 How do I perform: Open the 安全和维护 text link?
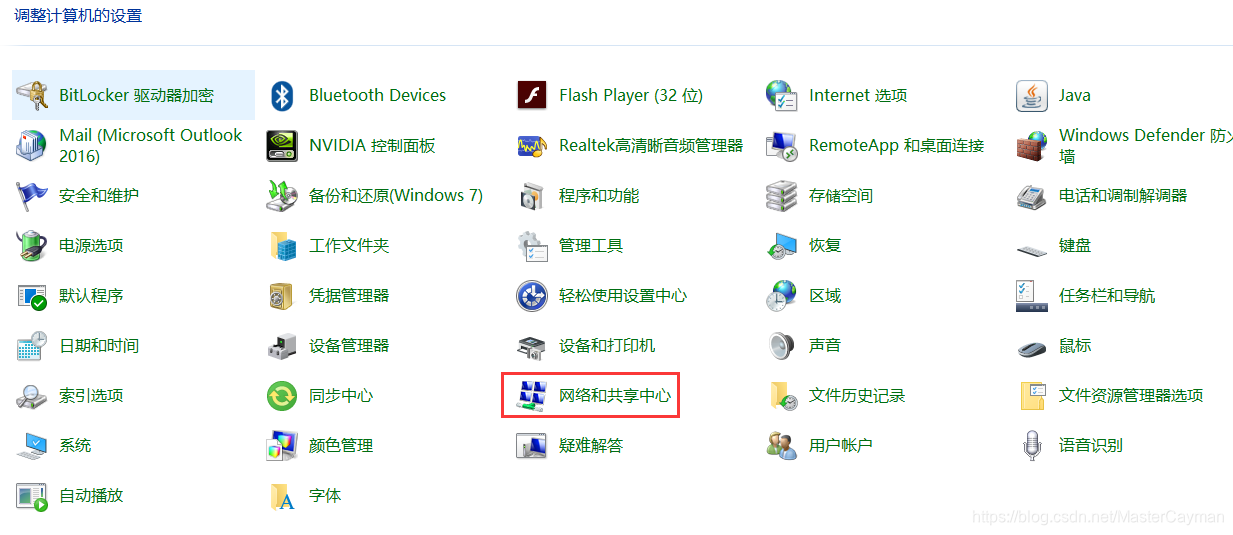[x=99, y=196]
